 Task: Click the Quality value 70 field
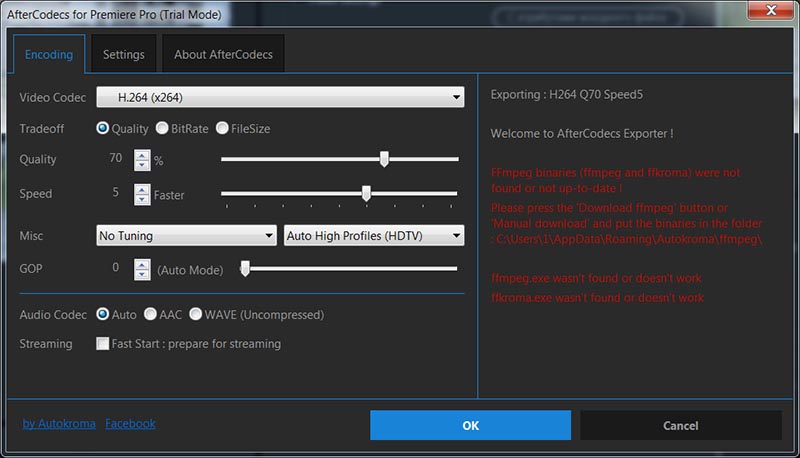click(x=115, y=158)
